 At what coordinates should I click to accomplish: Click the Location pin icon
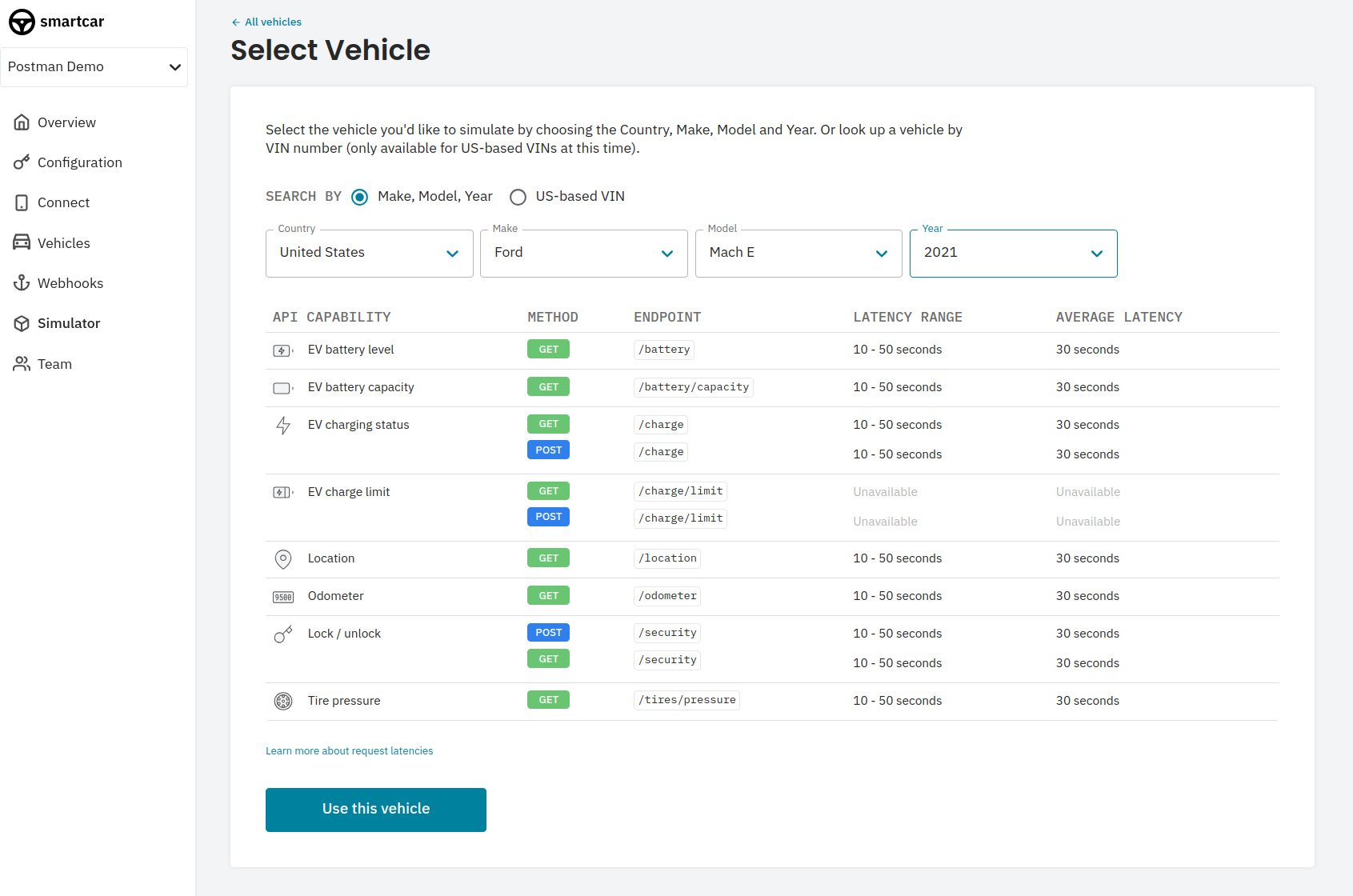283,558
